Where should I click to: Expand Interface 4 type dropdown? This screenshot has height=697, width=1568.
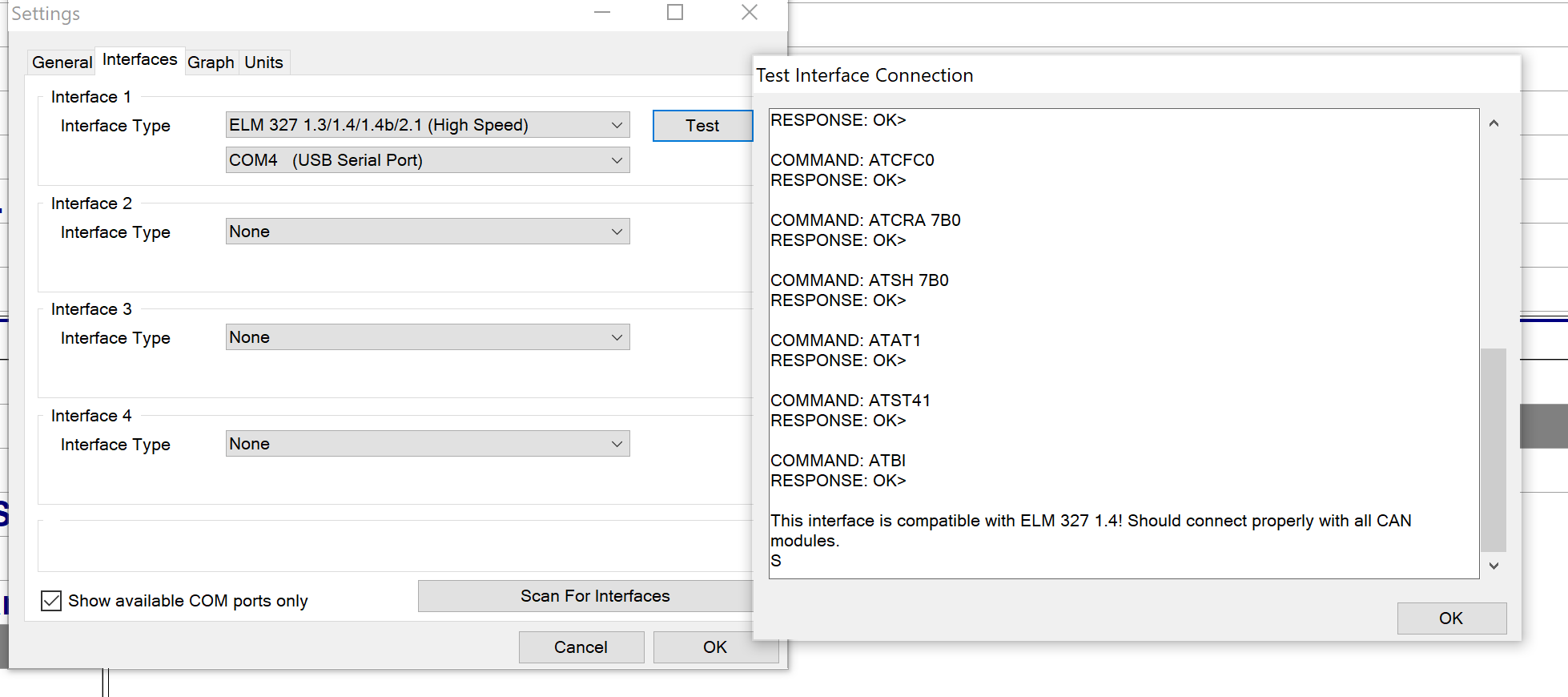click(428, 444)
